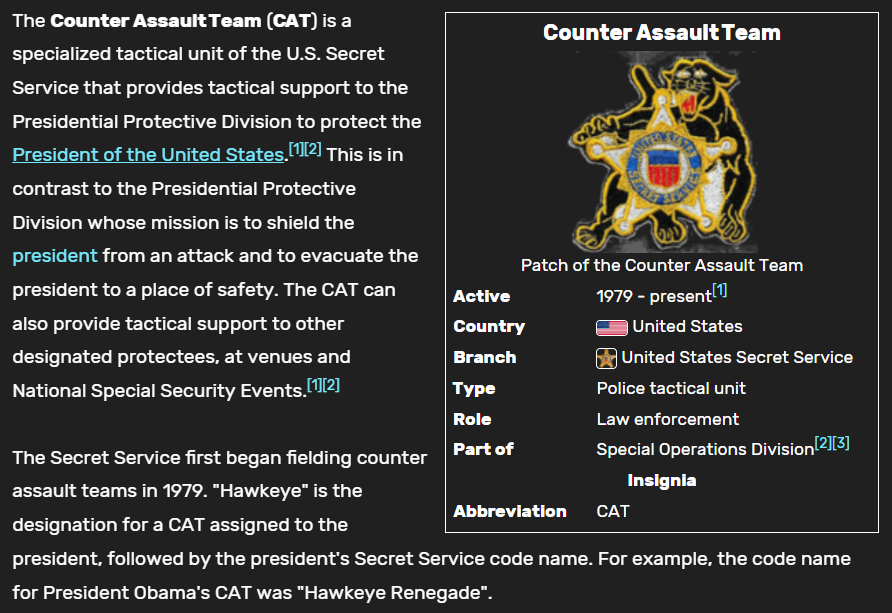Click the 'Patch of the Counter Assault Team' caption
Image resolution: width=892 pixels, height=613 pixels.
click(662, 265)
